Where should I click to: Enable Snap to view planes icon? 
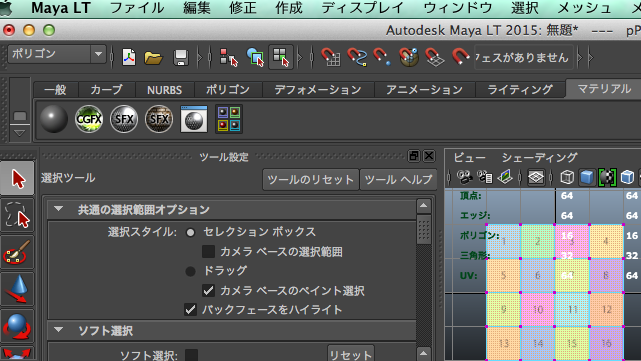[434, 57]
